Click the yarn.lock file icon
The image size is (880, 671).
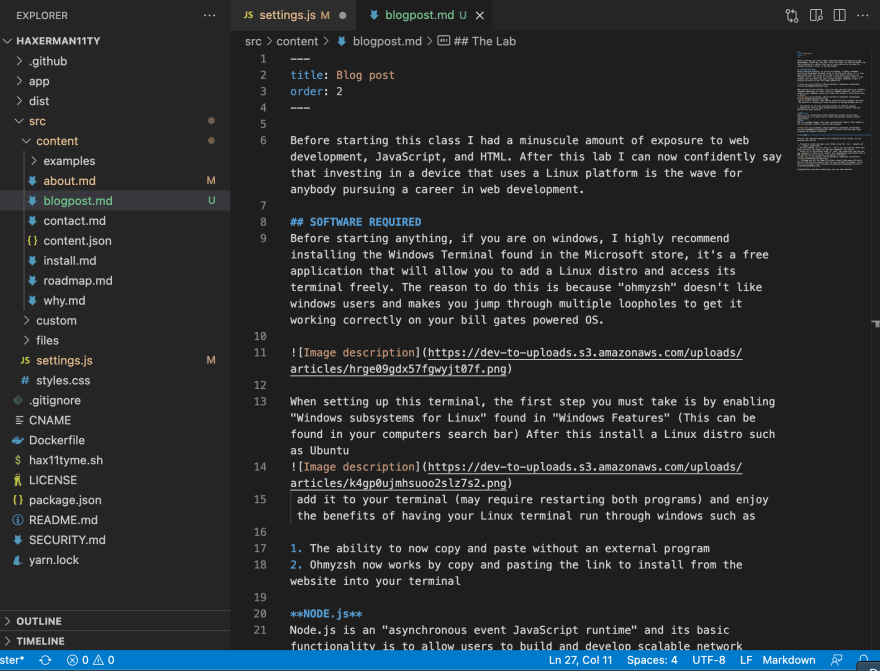tap(18, 560)
